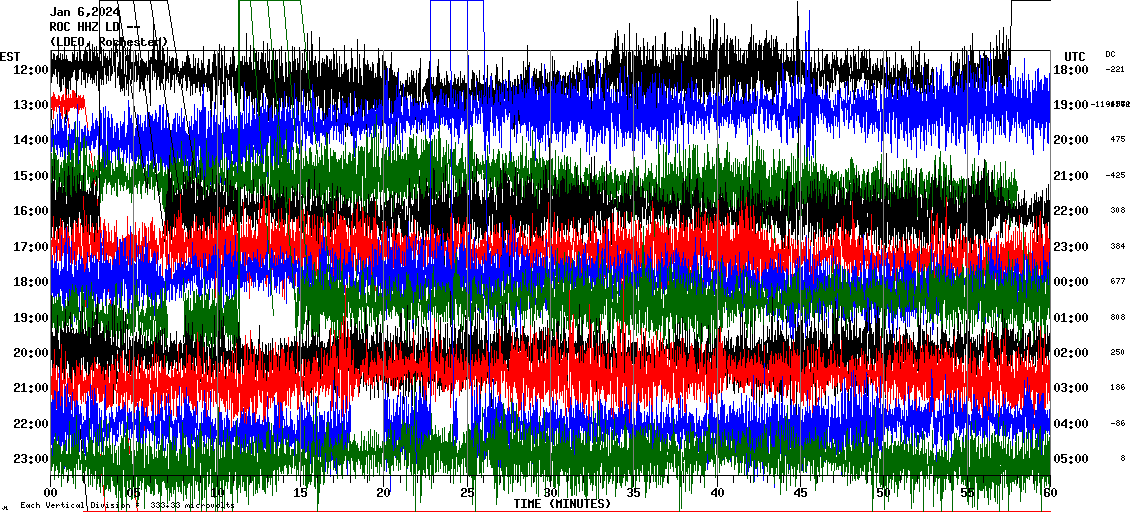Click the DC offset value 677
This screenshot has height=519, width=1130.
1117,282
